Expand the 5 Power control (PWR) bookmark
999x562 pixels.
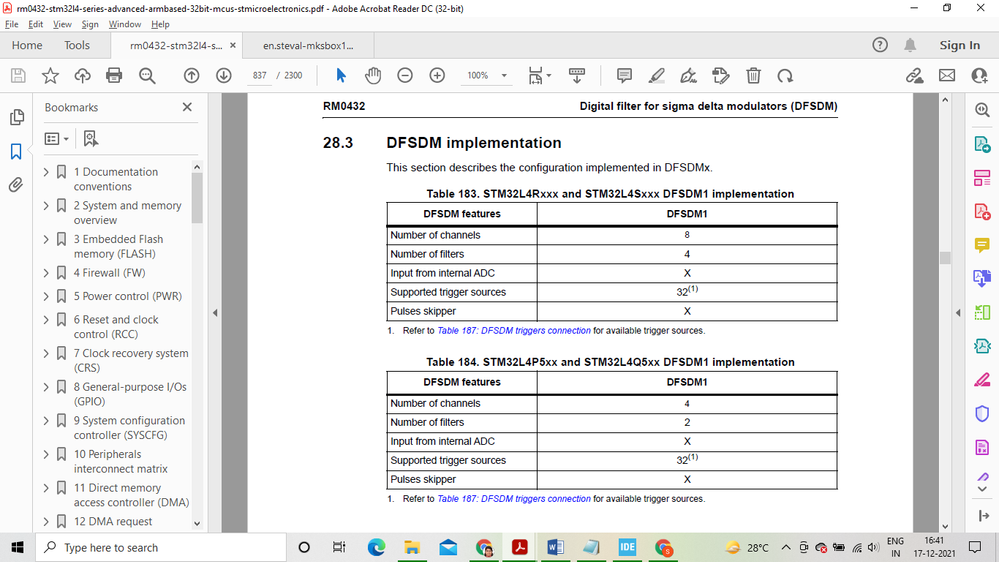[x=46, y=296]
